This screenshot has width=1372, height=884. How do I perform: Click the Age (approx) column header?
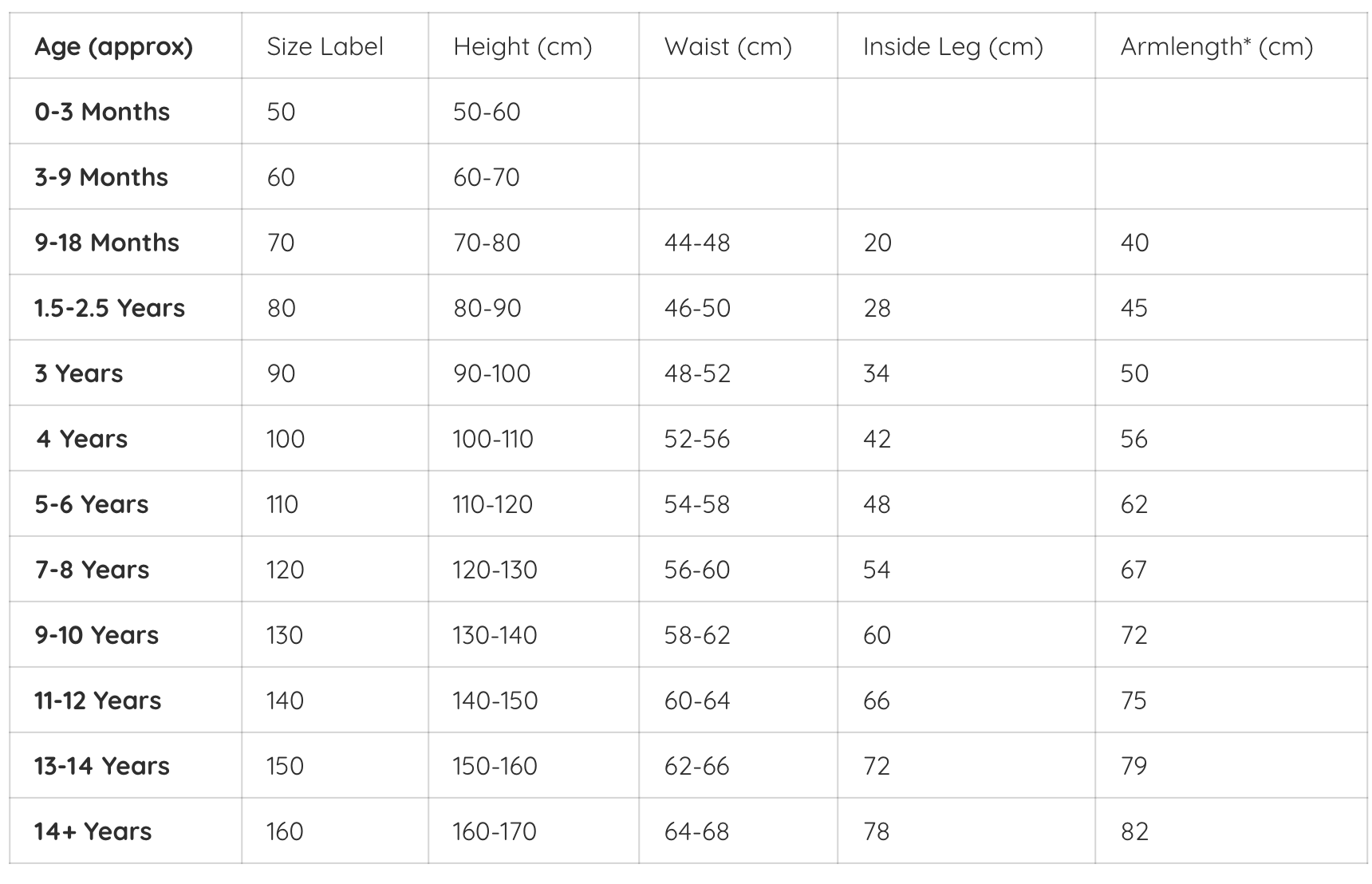click(x=113, y=47)
